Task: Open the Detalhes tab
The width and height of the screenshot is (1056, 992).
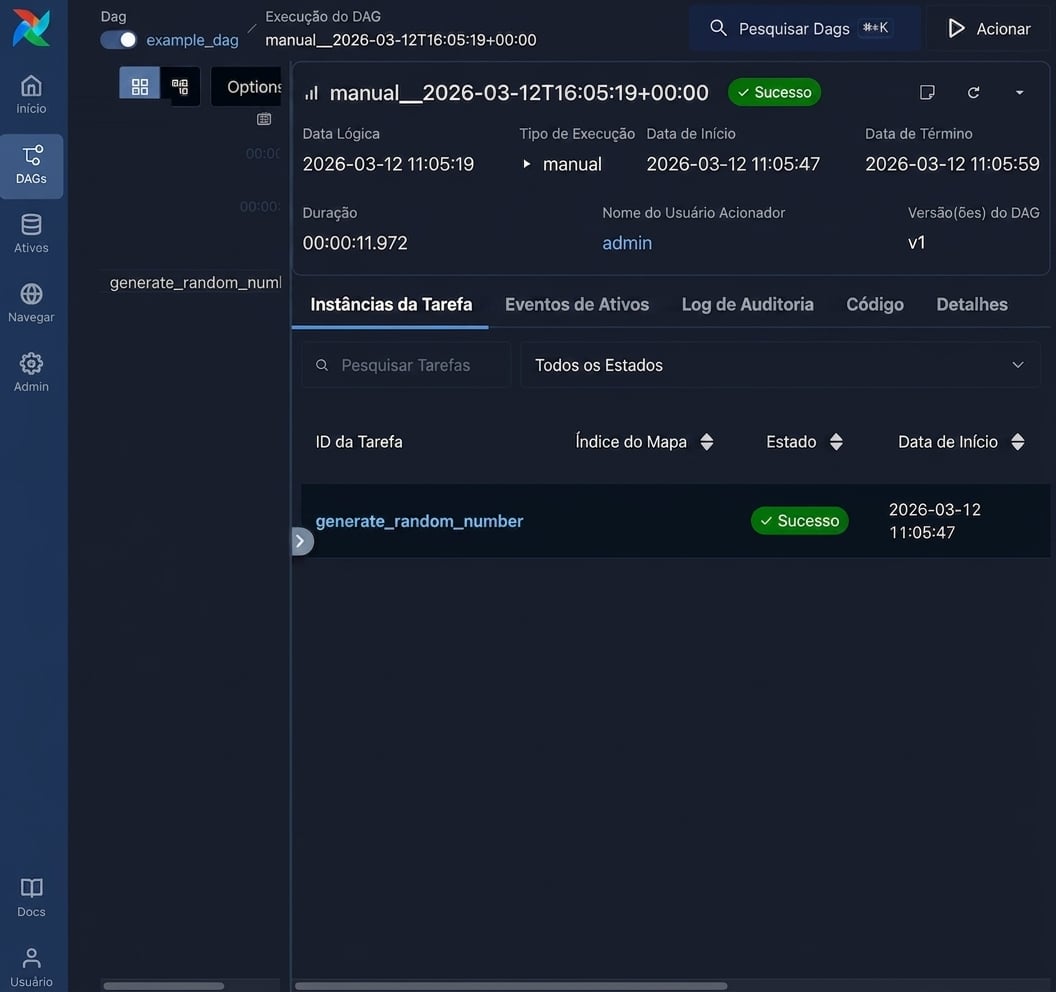Action: [x=971, y=304]
